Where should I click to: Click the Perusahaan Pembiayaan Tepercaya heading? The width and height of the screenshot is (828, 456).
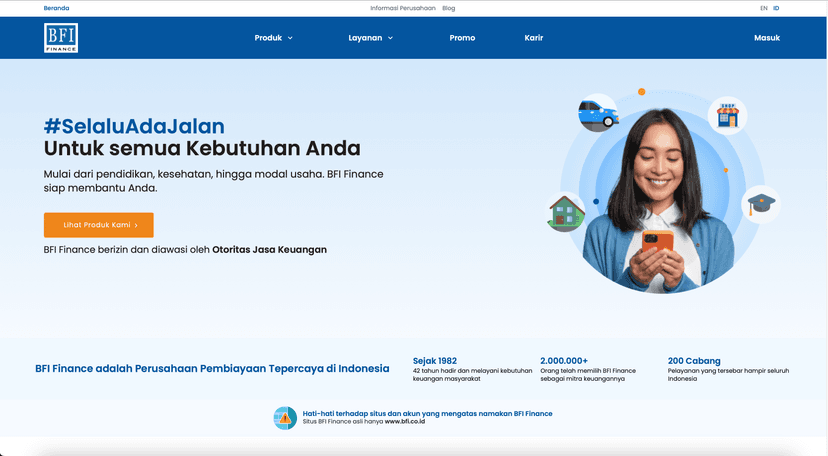coord(212,368)
